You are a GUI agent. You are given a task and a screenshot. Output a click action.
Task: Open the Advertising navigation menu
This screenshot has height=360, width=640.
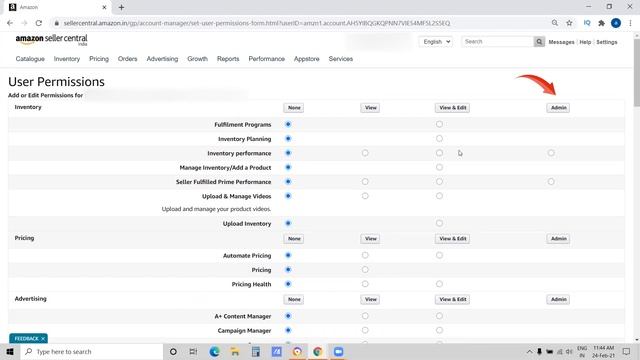162,59
